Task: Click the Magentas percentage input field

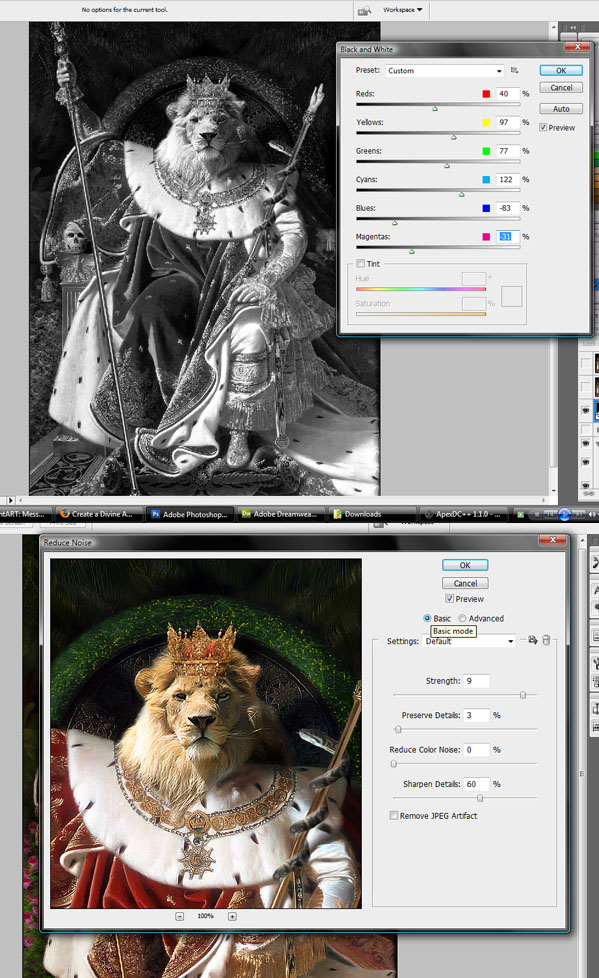Action: click(x=508, y=236)
